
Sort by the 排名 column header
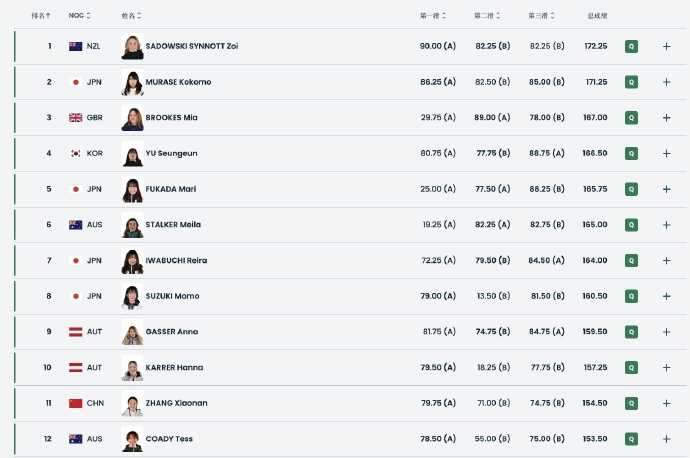click(41, 16)
